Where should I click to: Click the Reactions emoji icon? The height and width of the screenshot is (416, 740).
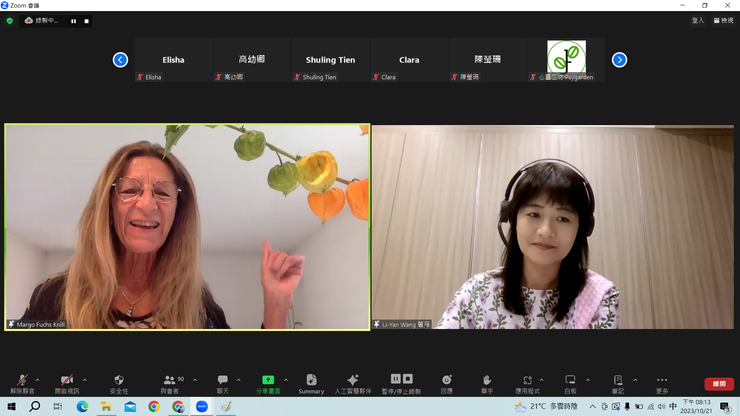pos(446,382)
